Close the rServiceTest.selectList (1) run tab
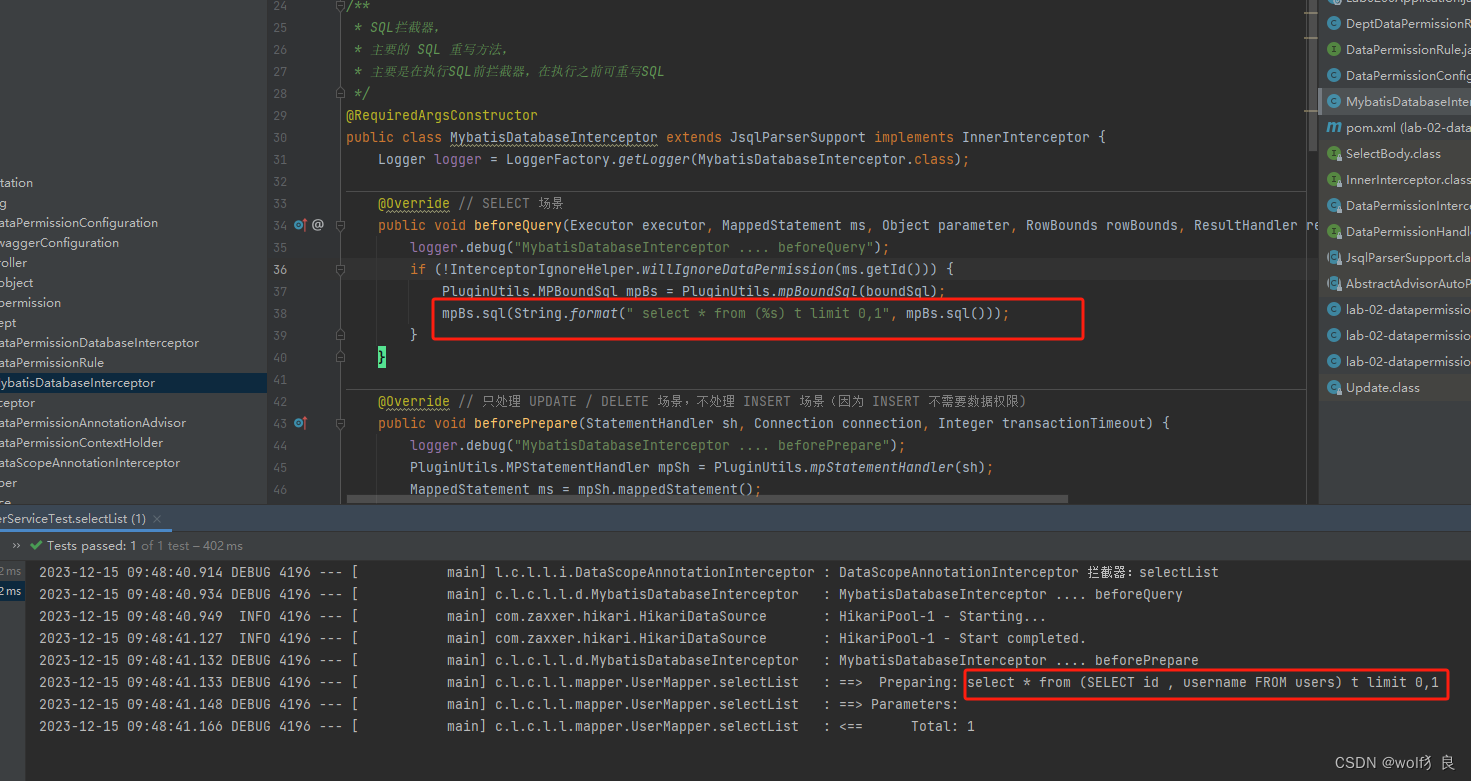The height and width of the screenshot is (781, 1471). tap(157, 519)
